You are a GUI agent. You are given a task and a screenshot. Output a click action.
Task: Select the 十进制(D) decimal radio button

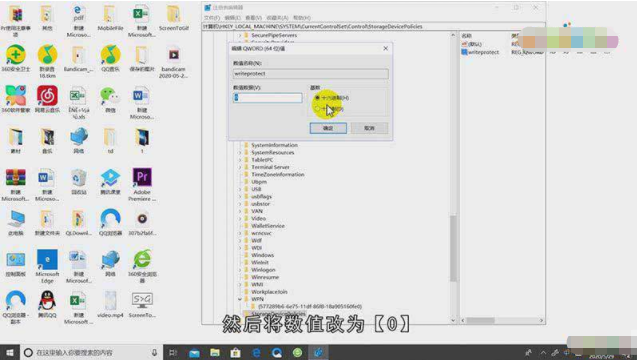click(317, 108)
